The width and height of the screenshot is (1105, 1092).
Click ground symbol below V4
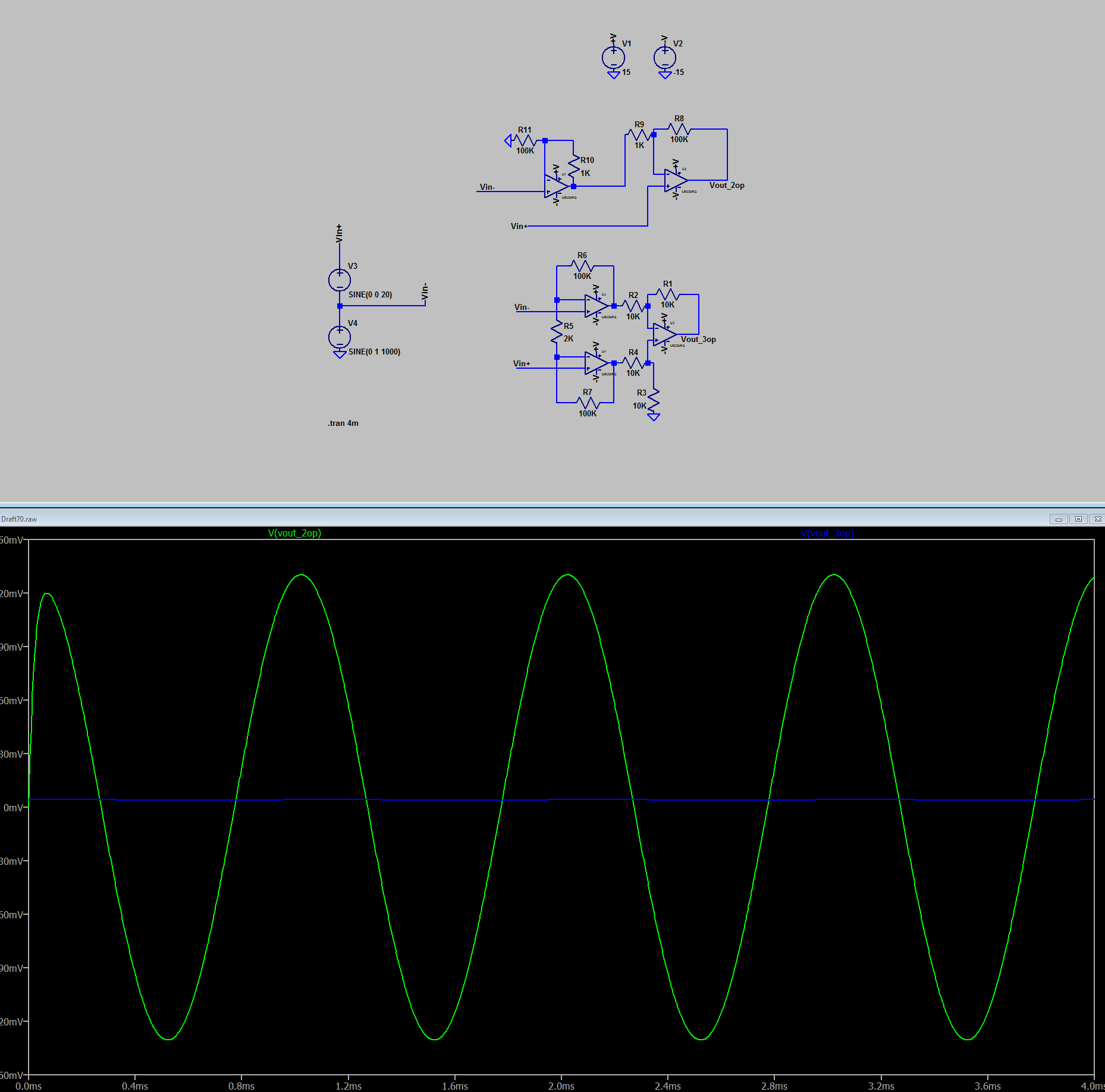(340, 354)
